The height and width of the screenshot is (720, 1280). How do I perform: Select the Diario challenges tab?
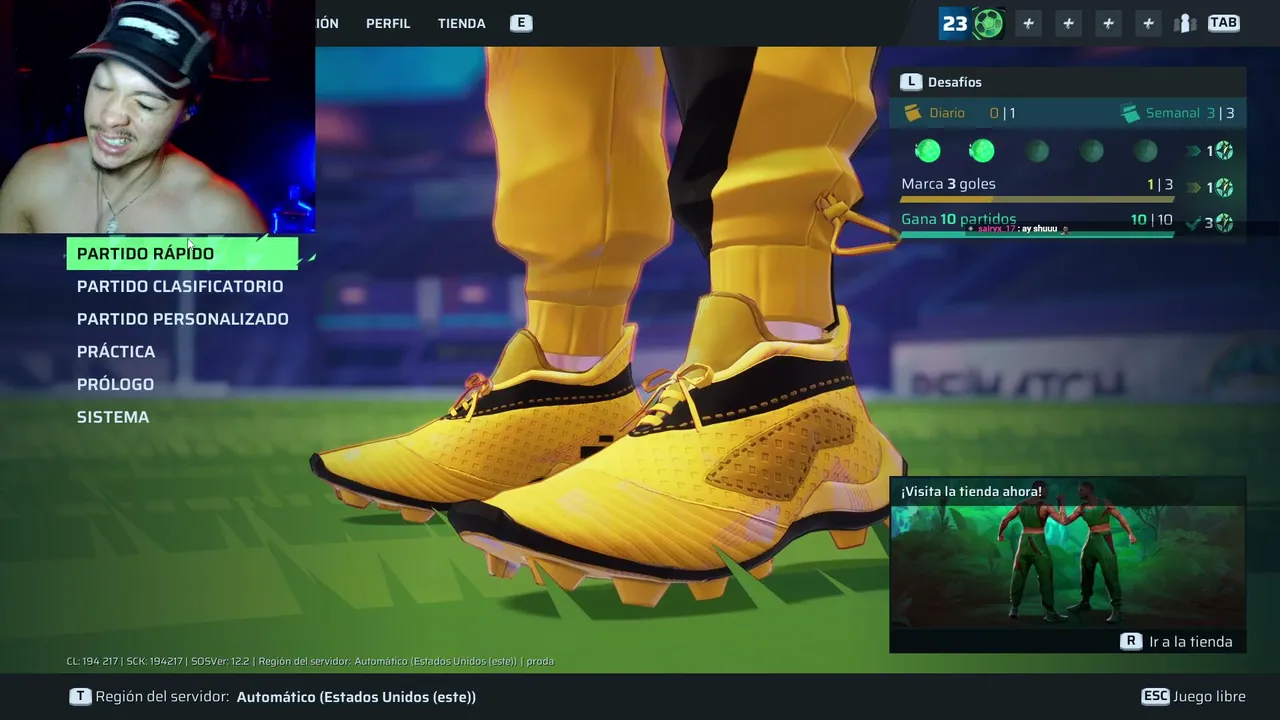click(x=960, y=113)
